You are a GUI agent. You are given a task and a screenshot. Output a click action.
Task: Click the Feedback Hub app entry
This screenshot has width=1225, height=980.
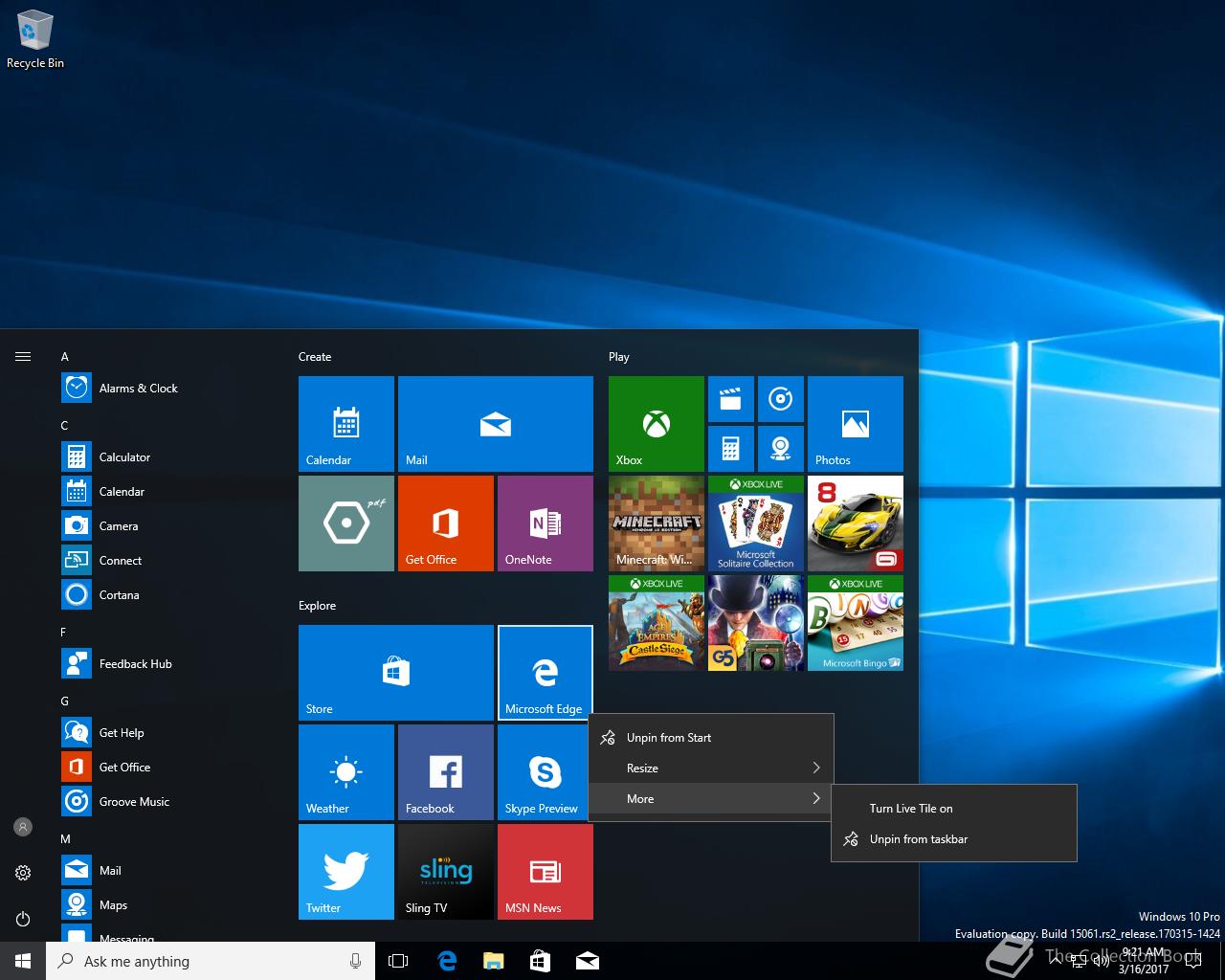coord(135,664)
